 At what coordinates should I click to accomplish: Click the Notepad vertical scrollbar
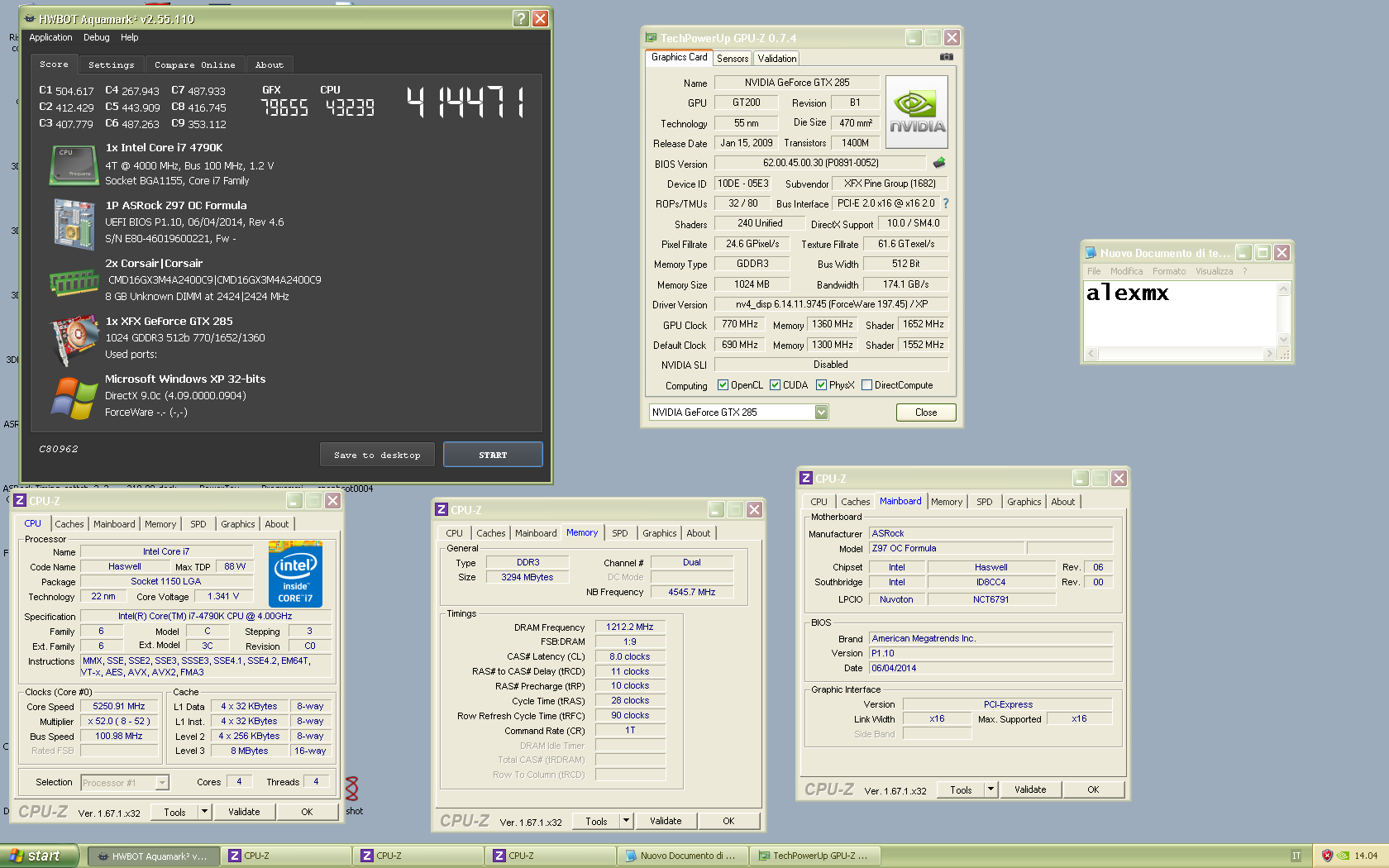(x=1284, y=314)
